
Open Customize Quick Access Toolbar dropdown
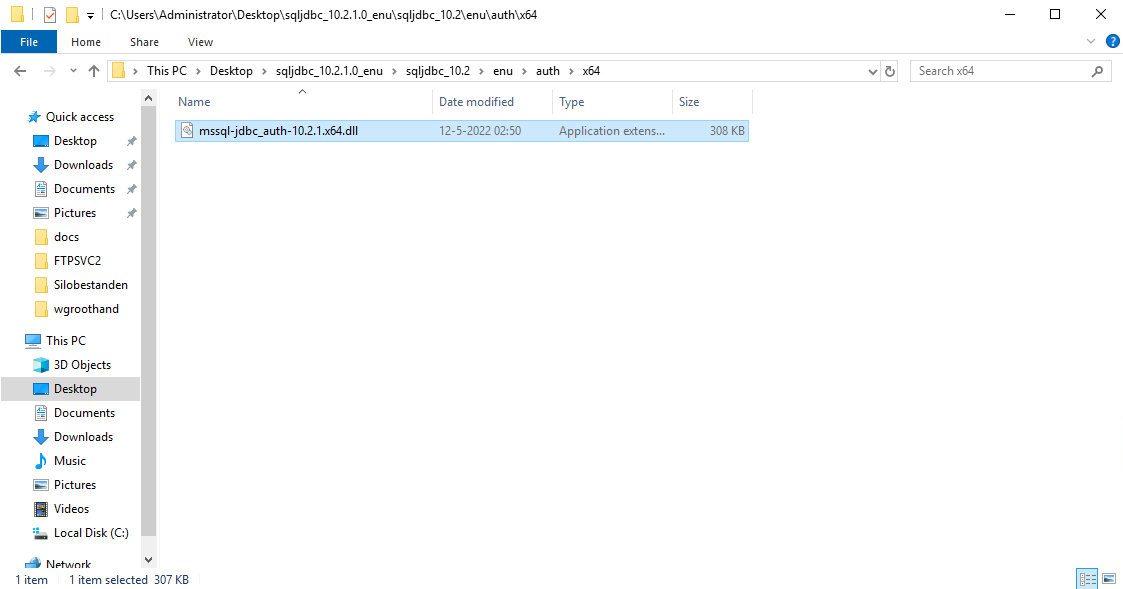[91, 16]
